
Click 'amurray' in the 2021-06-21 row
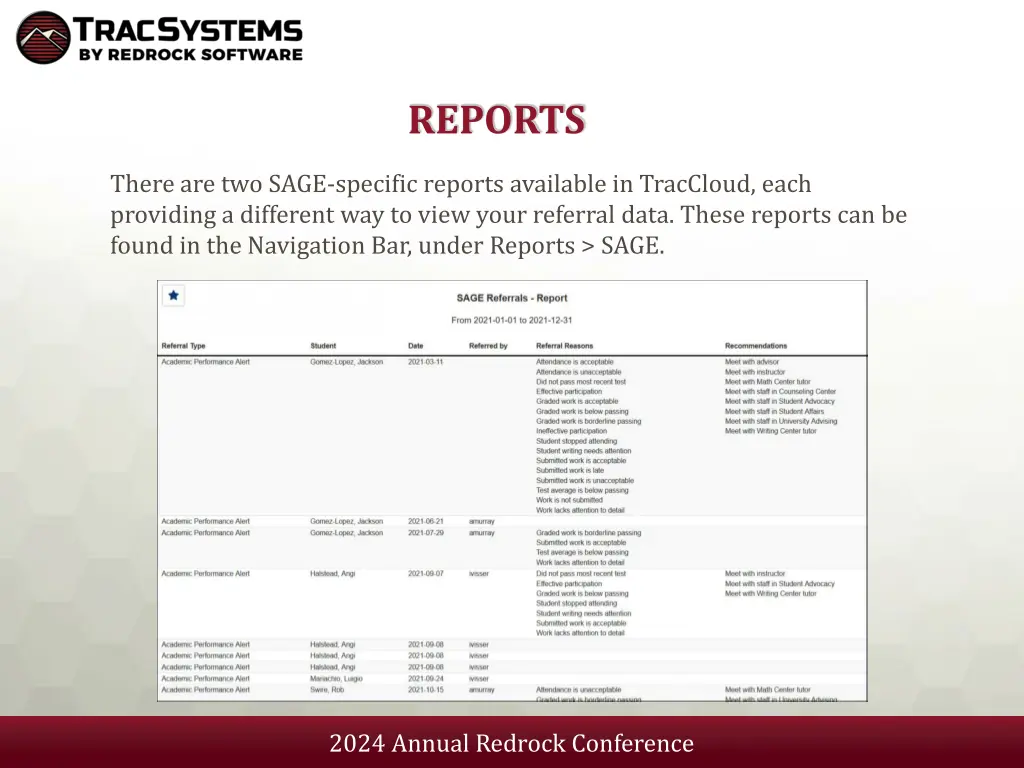click(482, 521)
